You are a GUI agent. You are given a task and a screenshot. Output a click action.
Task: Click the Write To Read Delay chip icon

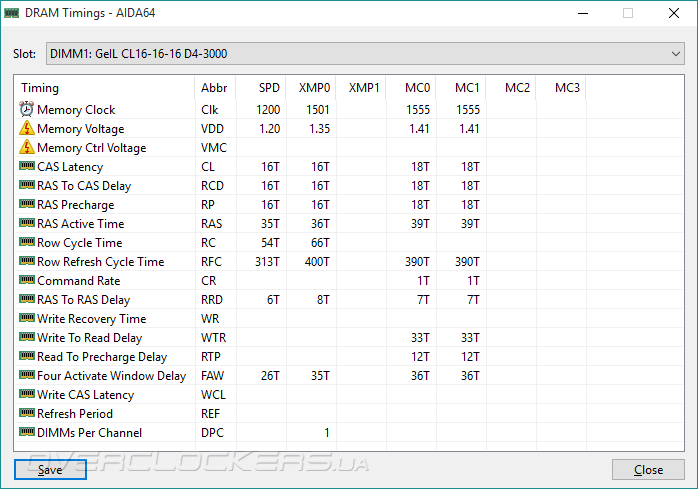[27, 337]
